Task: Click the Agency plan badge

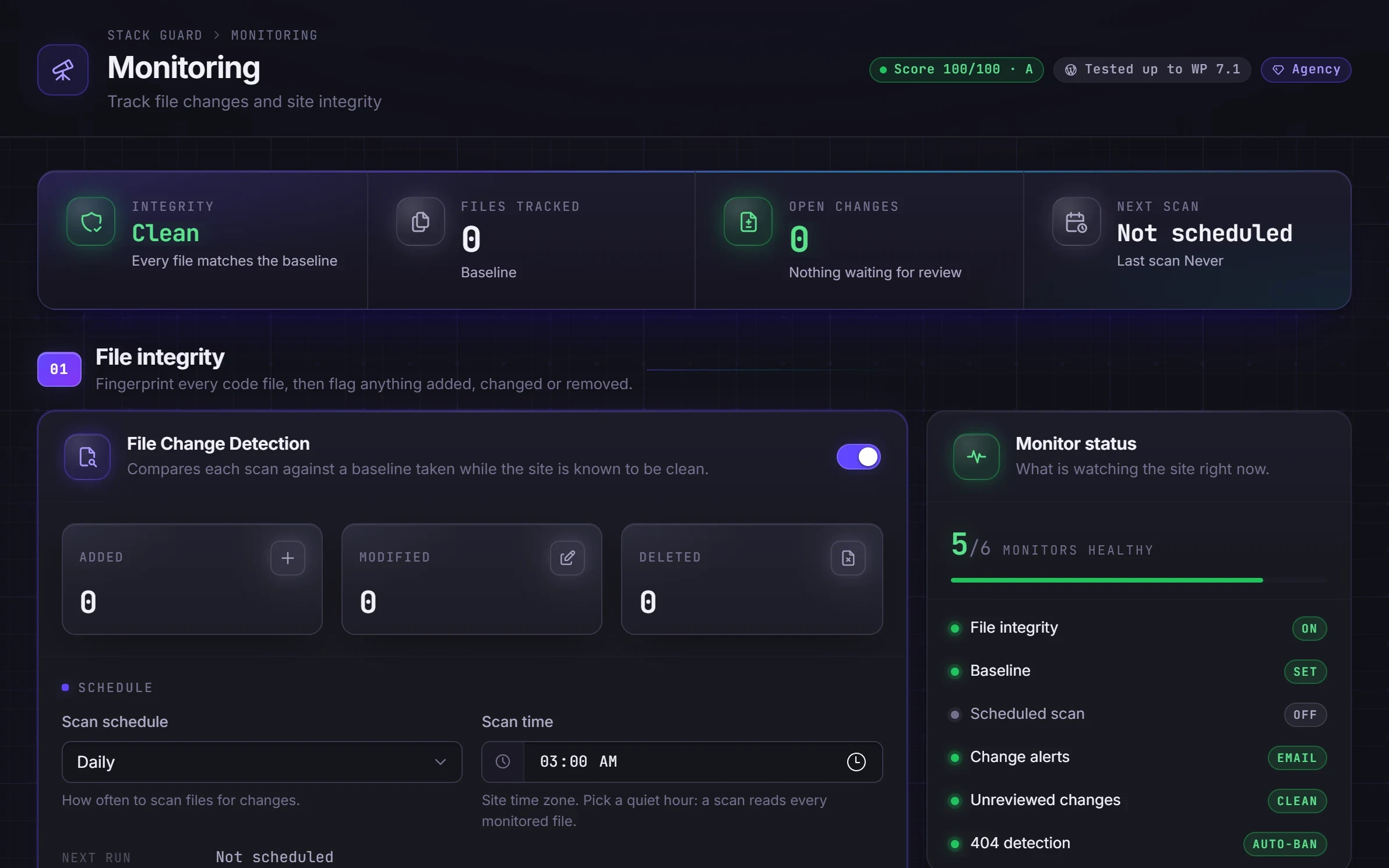Action: [1306, 70]
